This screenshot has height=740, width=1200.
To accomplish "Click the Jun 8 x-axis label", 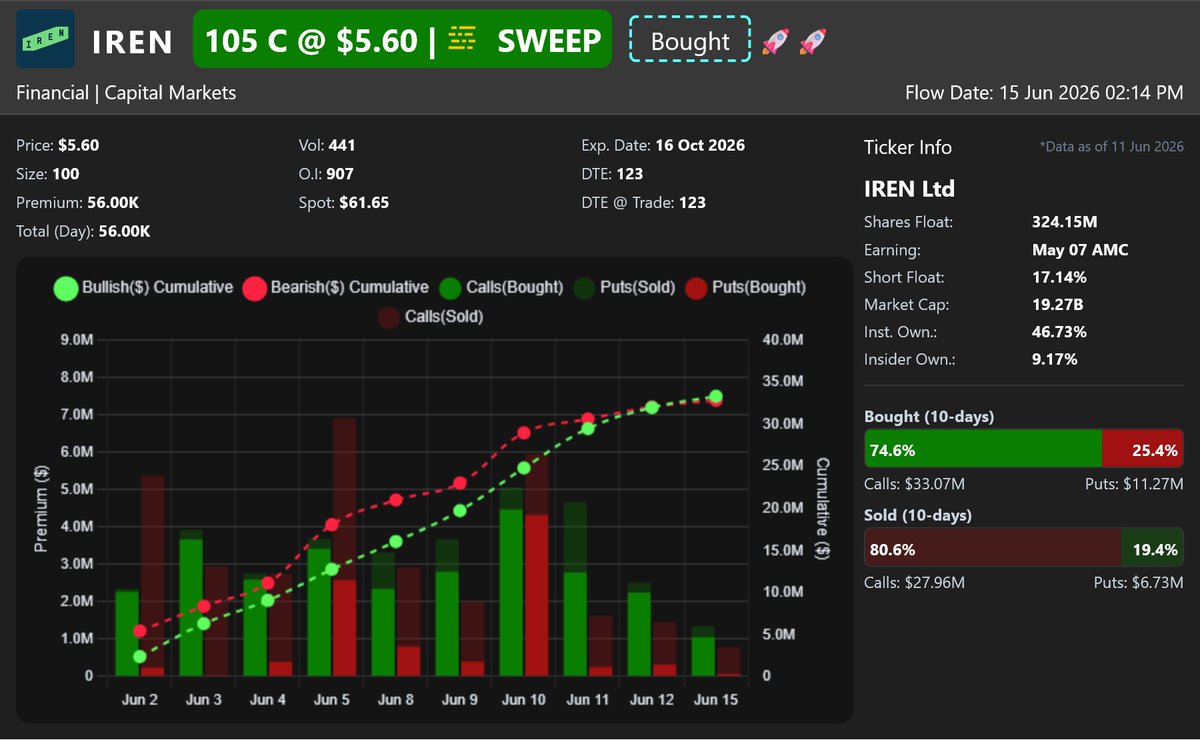I will [395, 700].
